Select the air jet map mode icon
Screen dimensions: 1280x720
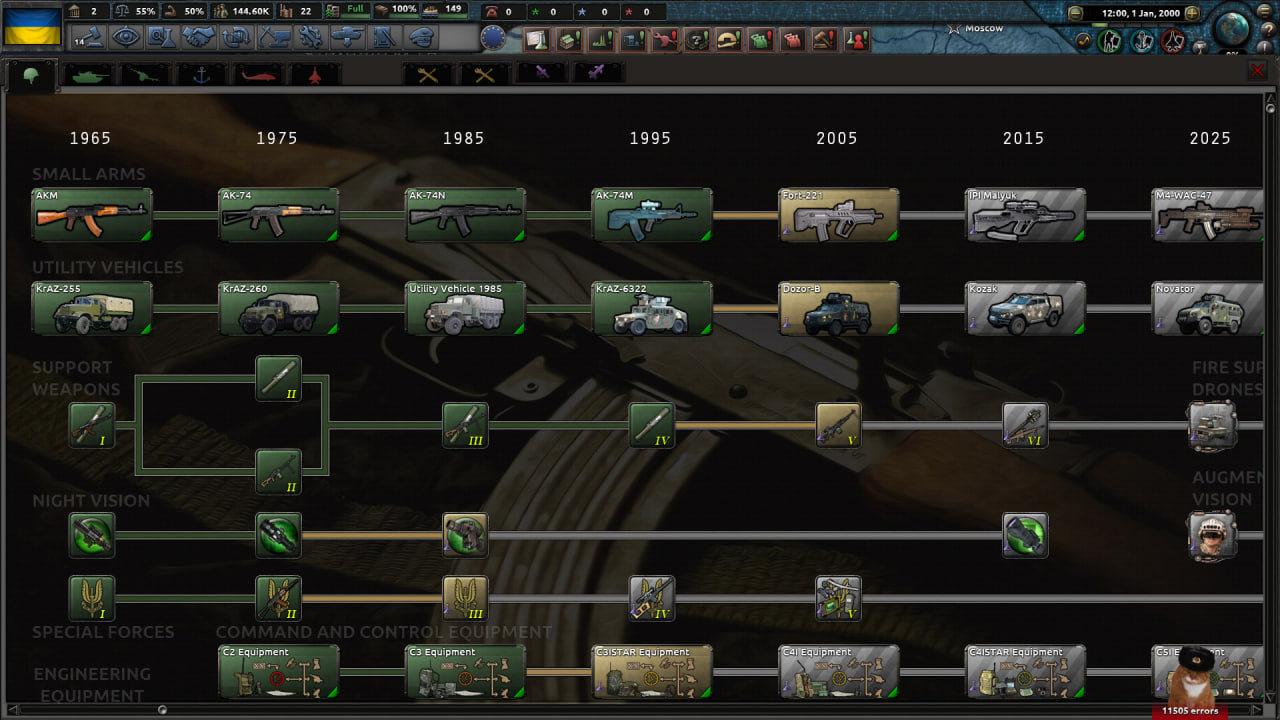click(1173, 41)
